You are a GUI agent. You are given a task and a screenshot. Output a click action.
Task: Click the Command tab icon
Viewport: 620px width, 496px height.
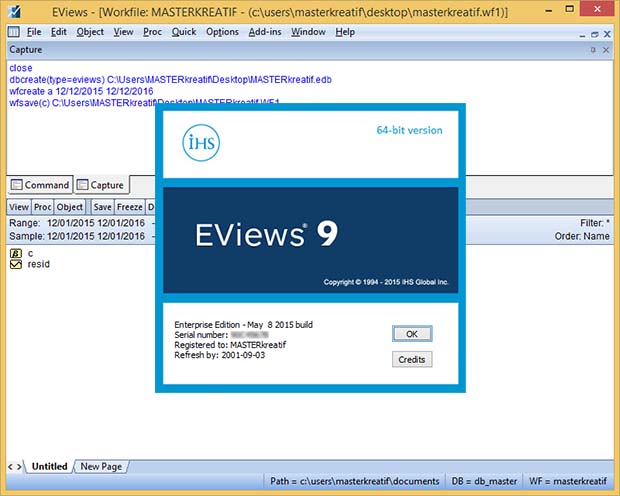(x=16, y=185)
